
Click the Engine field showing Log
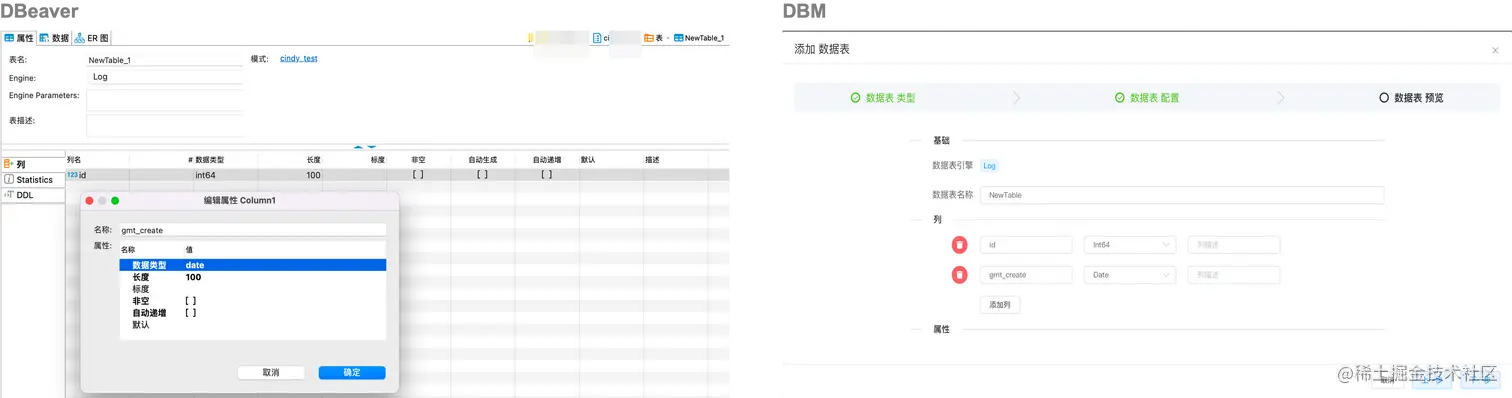(165, 77)
